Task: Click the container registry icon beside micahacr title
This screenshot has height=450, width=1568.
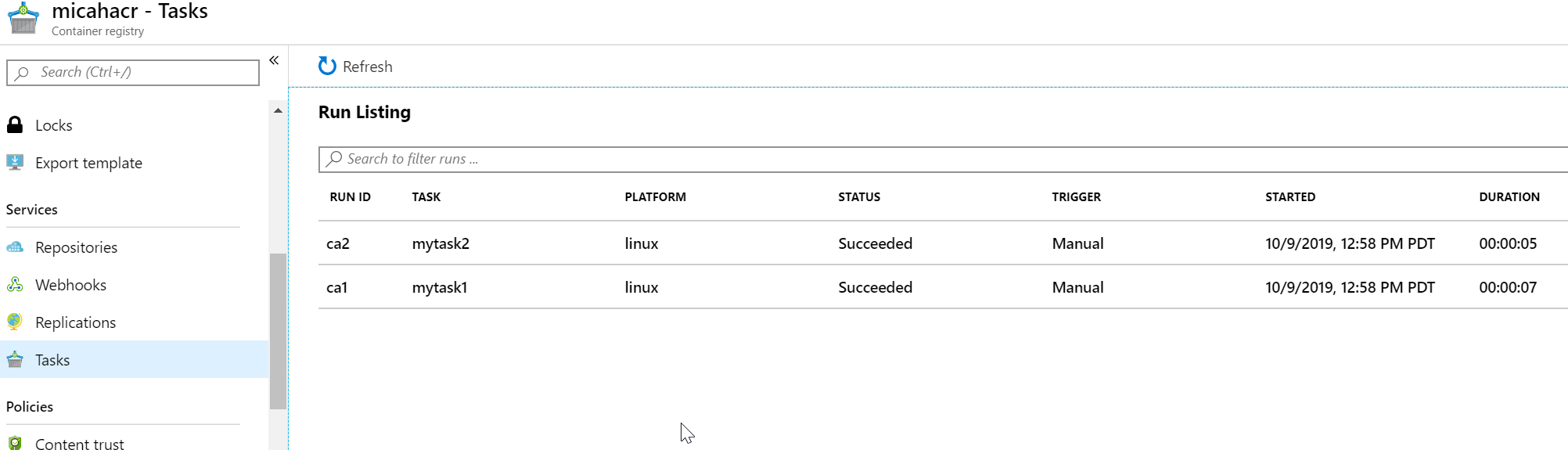Action: click(23, 19)
